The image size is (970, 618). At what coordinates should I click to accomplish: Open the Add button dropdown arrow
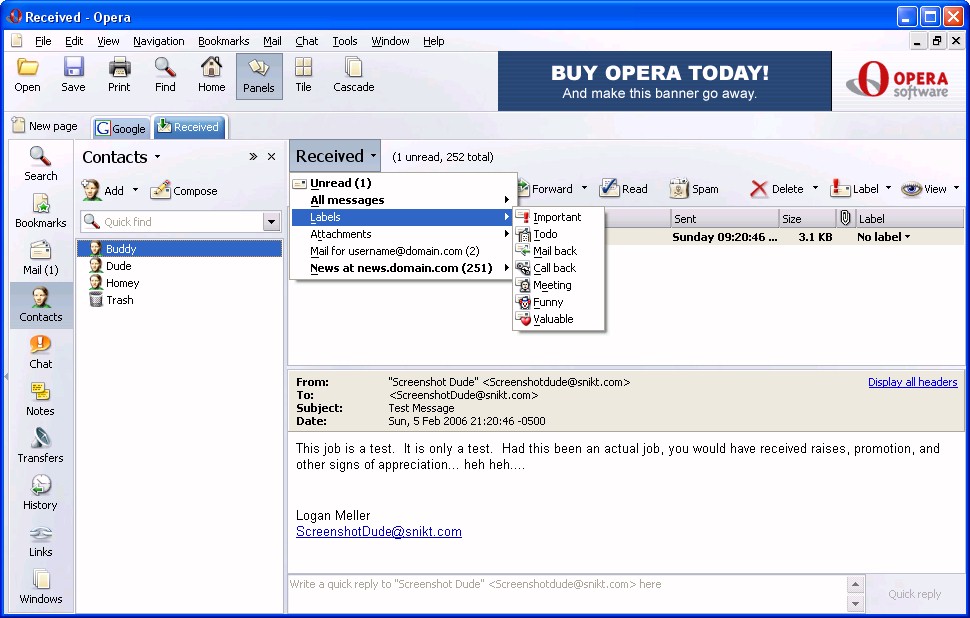click(135, 190)
